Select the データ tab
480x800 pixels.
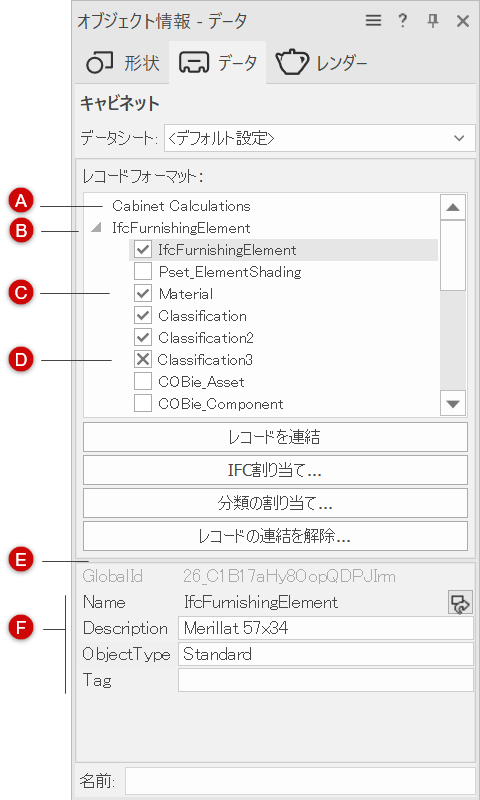(217, 63)
